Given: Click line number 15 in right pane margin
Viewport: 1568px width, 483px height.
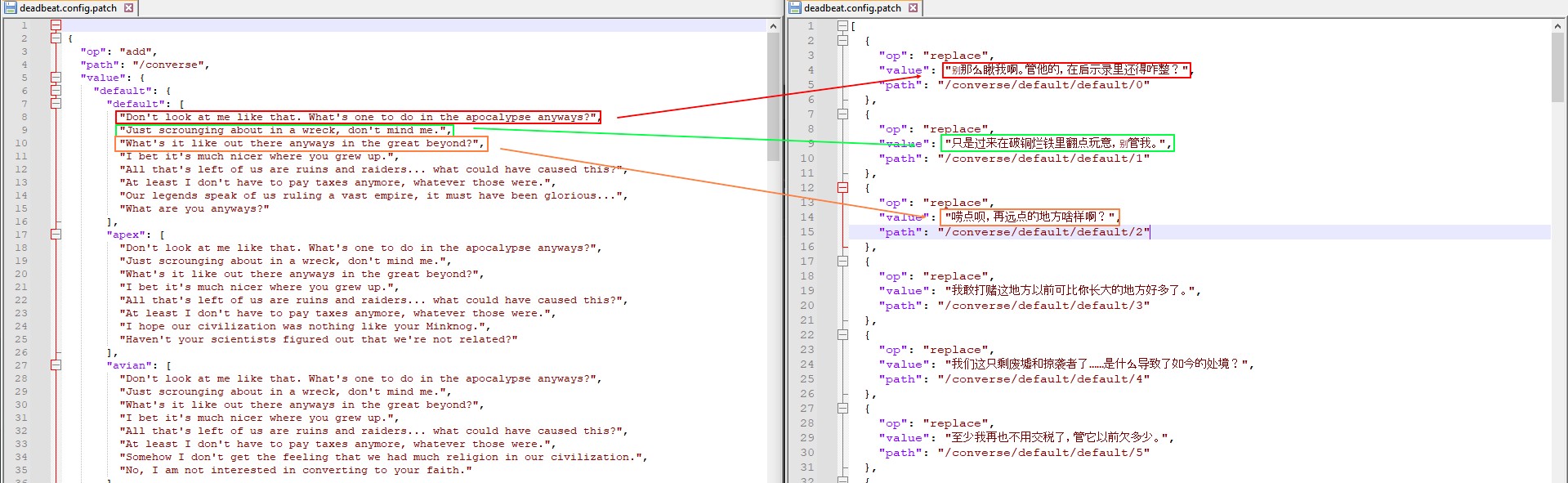Looking at the screenshot, I should [807, 232].
